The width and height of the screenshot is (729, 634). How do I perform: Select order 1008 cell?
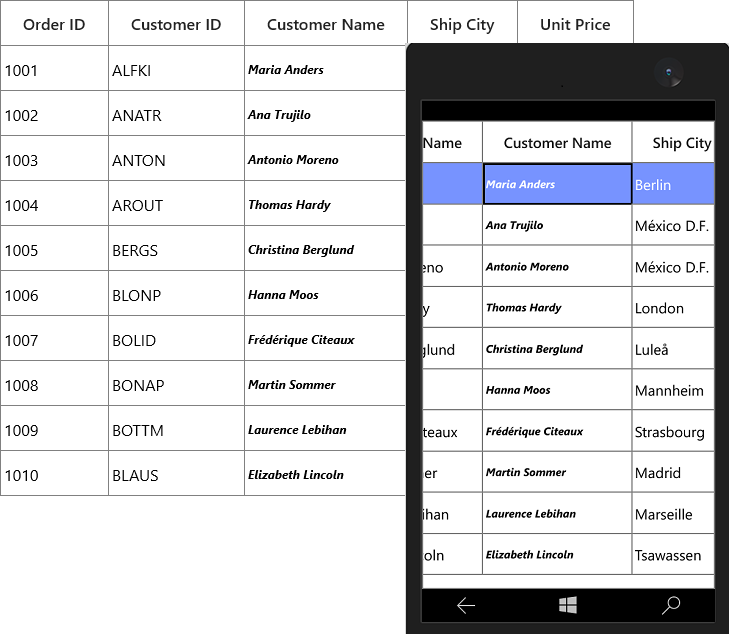point(54,384)
